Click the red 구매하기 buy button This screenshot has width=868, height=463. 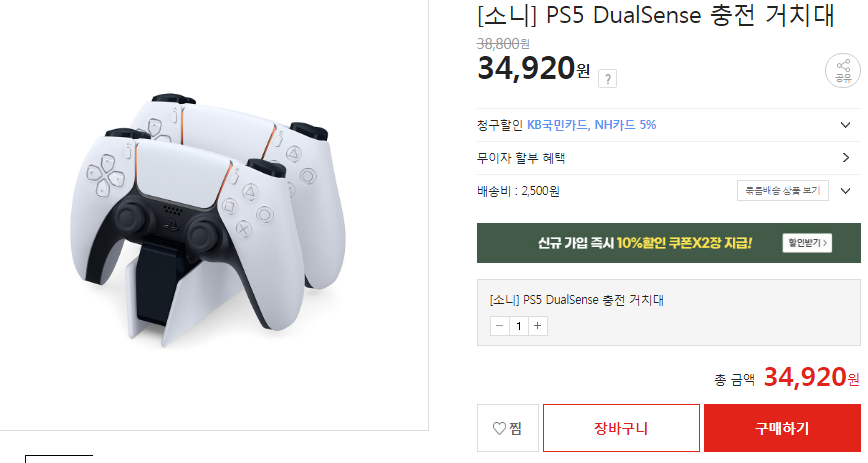coord(782,428)
